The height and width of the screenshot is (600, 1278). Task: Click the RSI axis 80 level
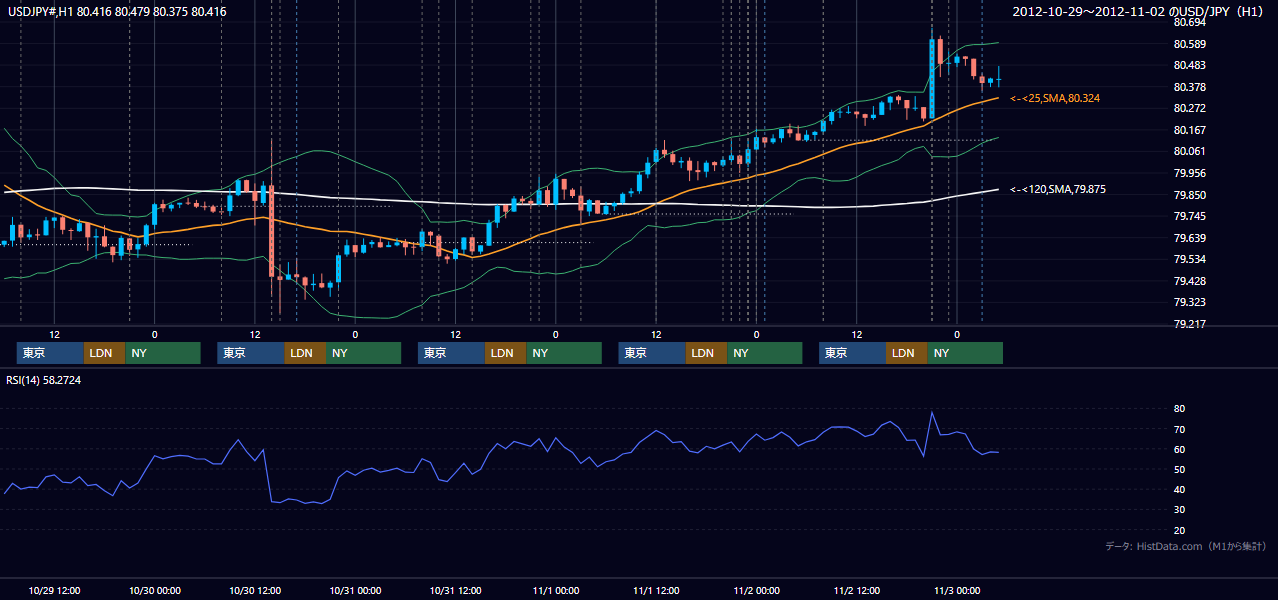[1179, 409]
